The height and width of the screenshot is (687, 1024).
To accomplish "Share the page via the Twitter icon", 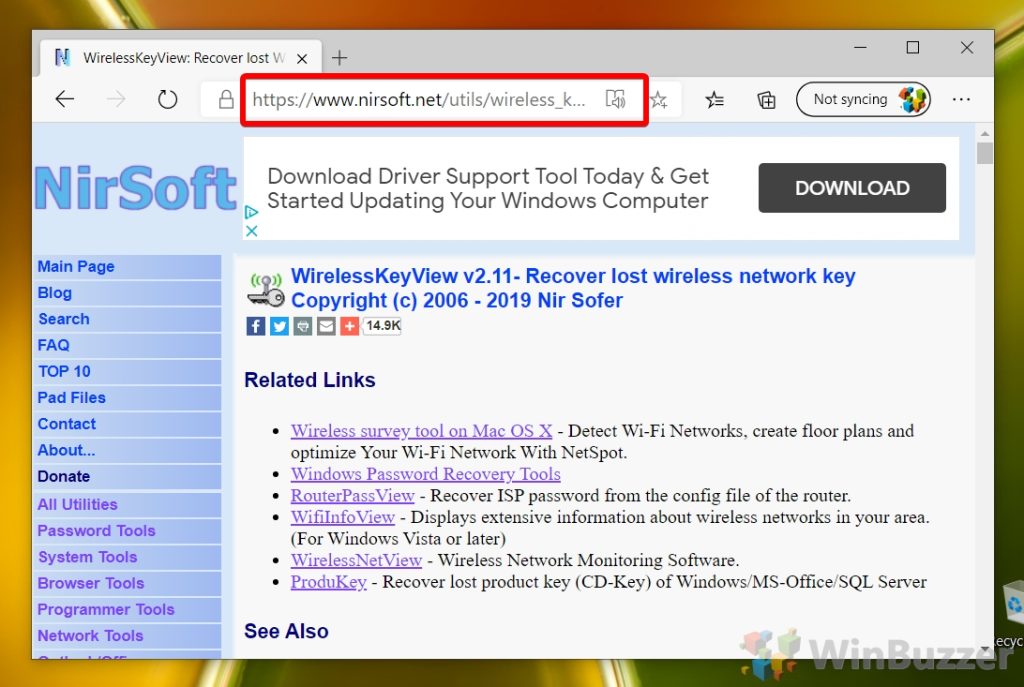I will pyautogui.click(x=279, y=326).
